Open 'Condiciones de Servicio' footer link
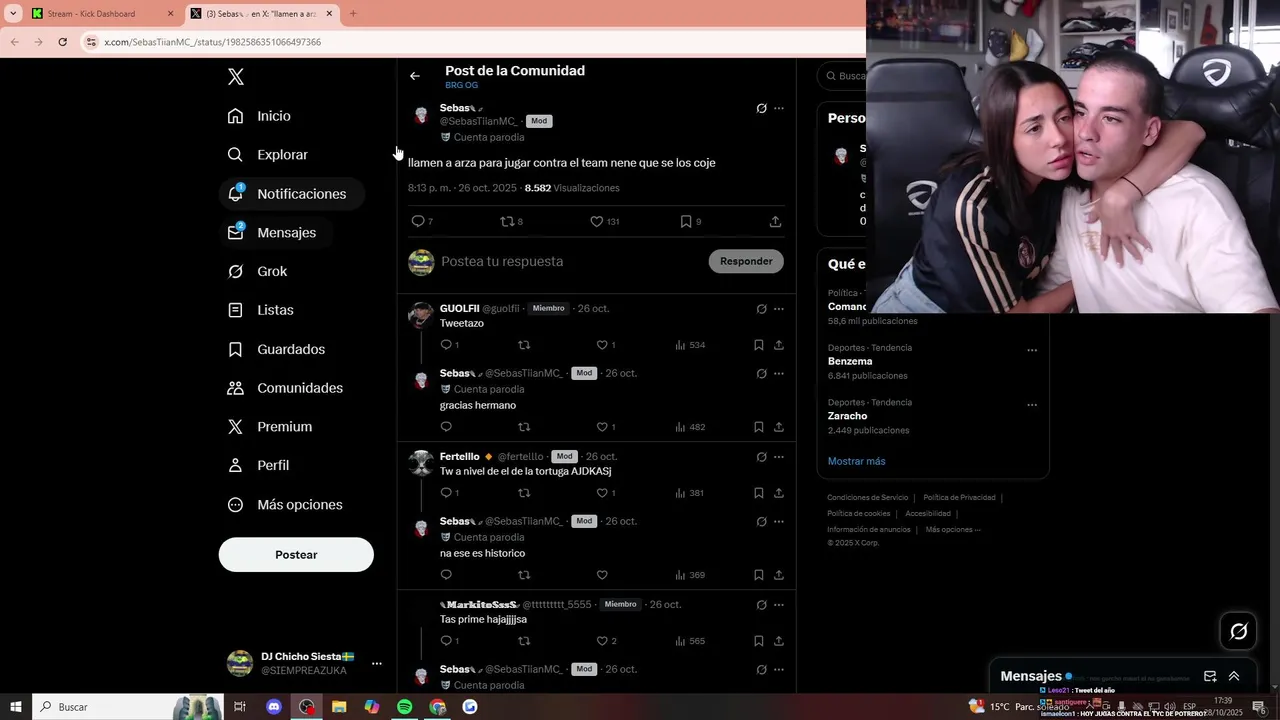 pos(868,498)
